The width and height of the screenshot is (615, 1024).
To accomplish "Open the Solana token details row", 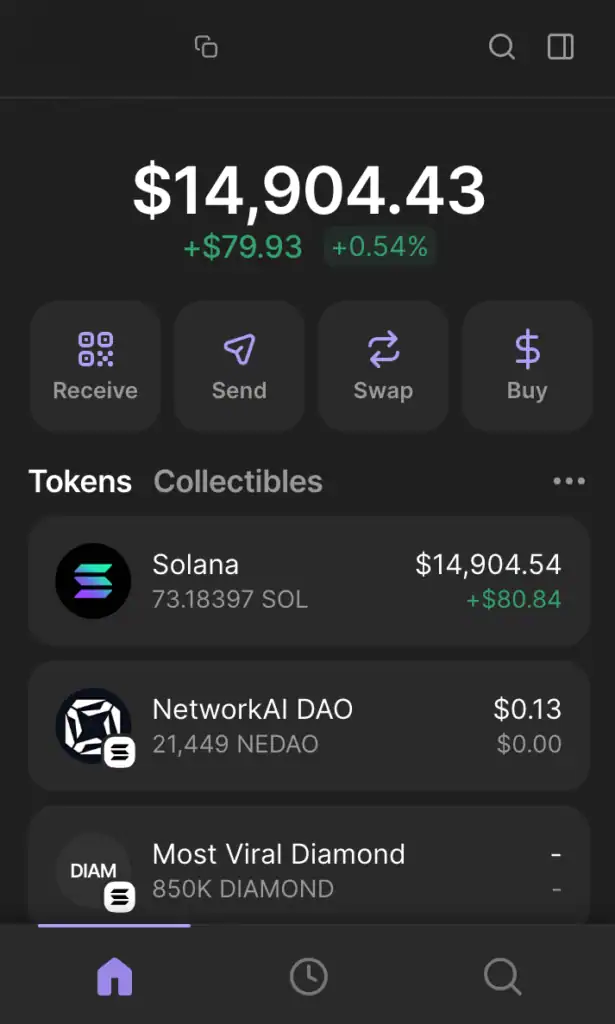I will point(307,581).
